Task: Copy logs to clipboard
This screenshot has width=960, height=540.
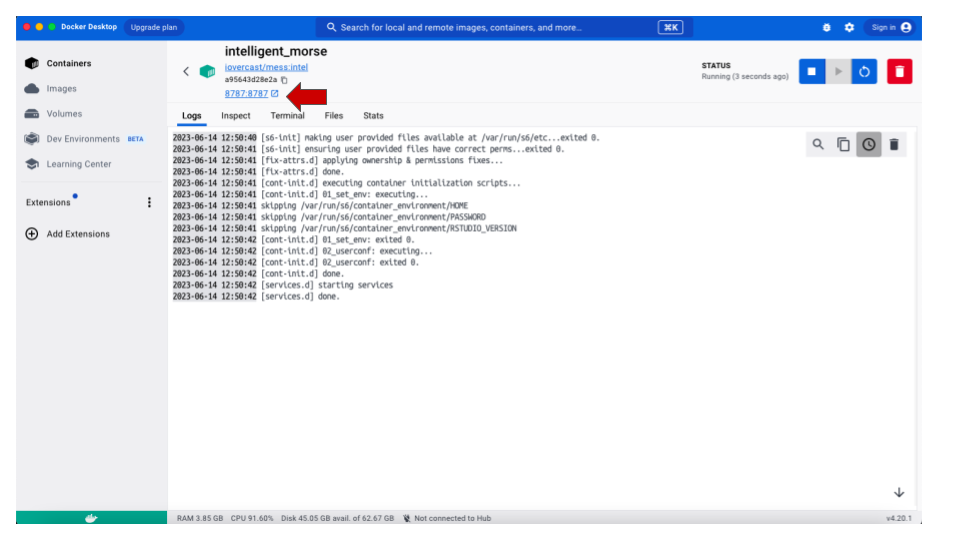Action: 843,144
